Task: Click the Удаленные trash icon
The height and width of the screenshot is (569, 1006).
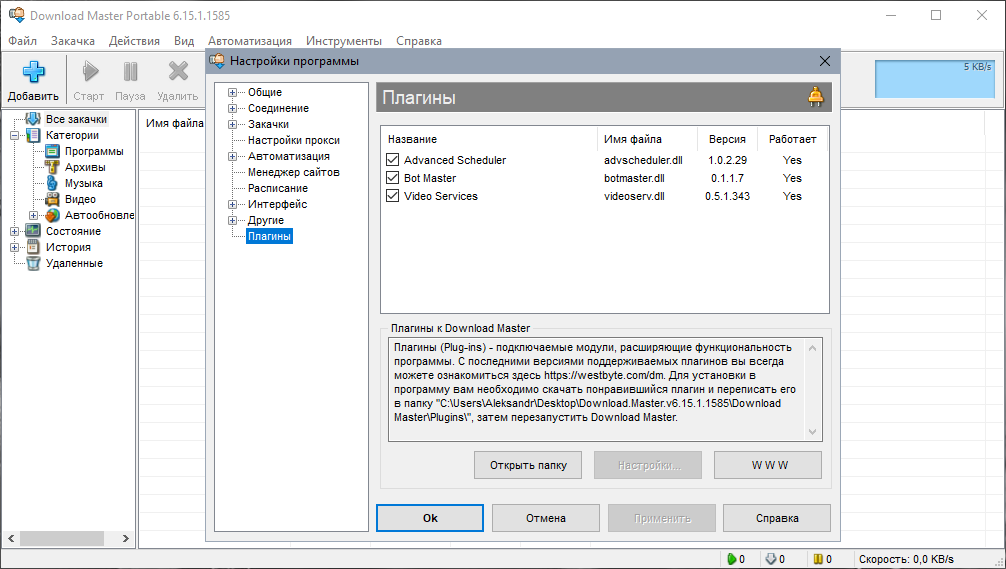Action: tap(33, 263)
